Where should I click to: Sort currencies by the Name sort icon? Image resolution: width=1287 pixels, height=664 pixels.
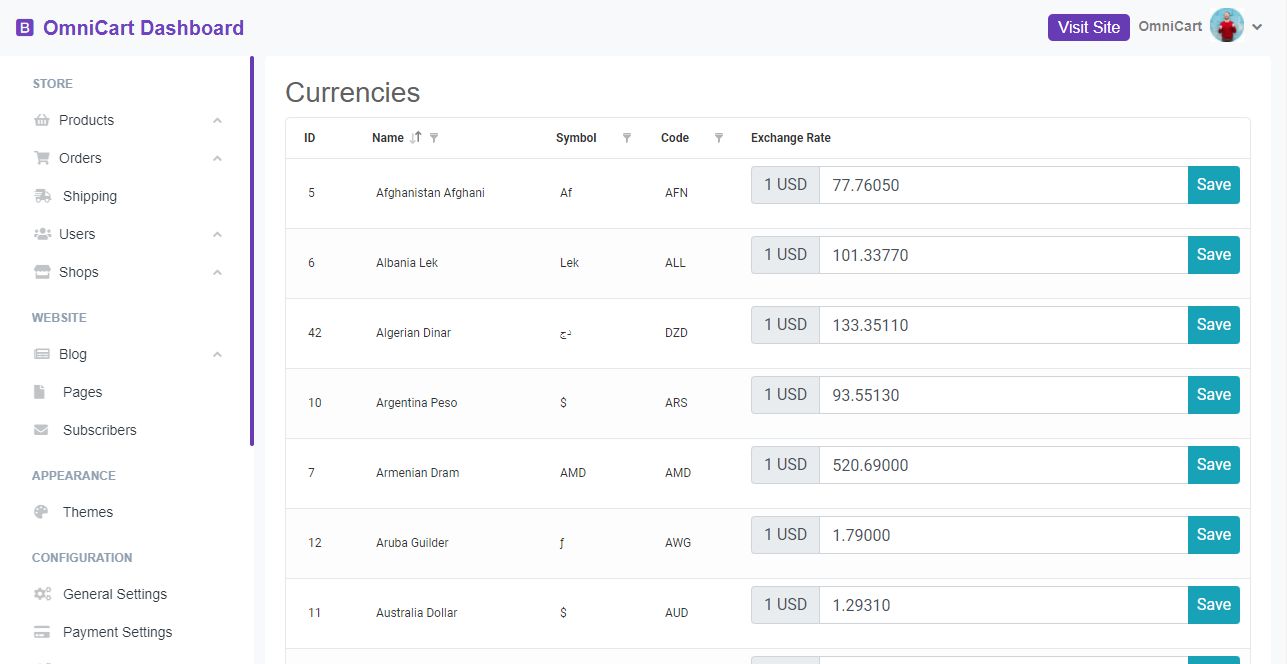(416, 138)
